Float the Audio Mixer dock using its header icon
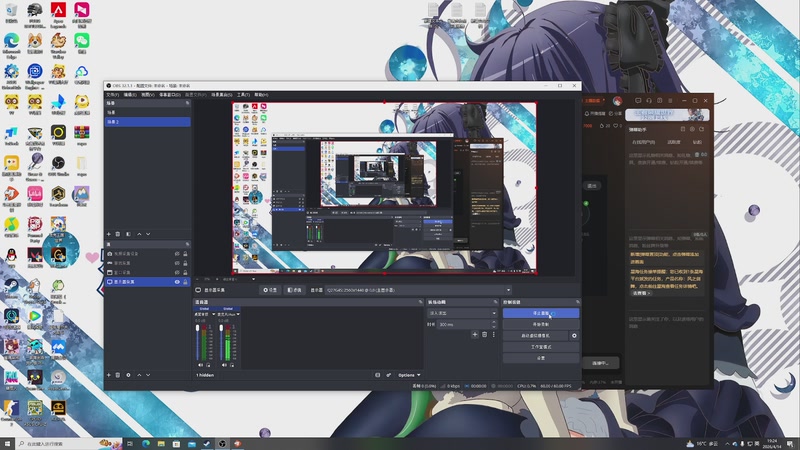Screen dimensions: 800x450 420,302
